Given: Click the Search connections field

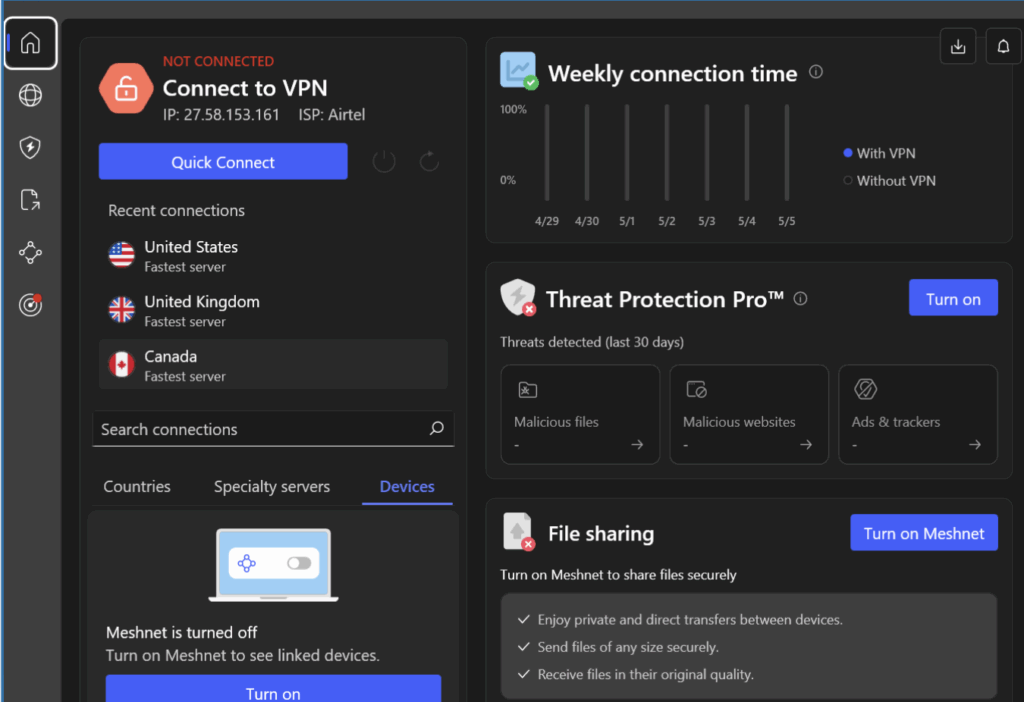Looking at the screenshot, I should click(273, 429).
